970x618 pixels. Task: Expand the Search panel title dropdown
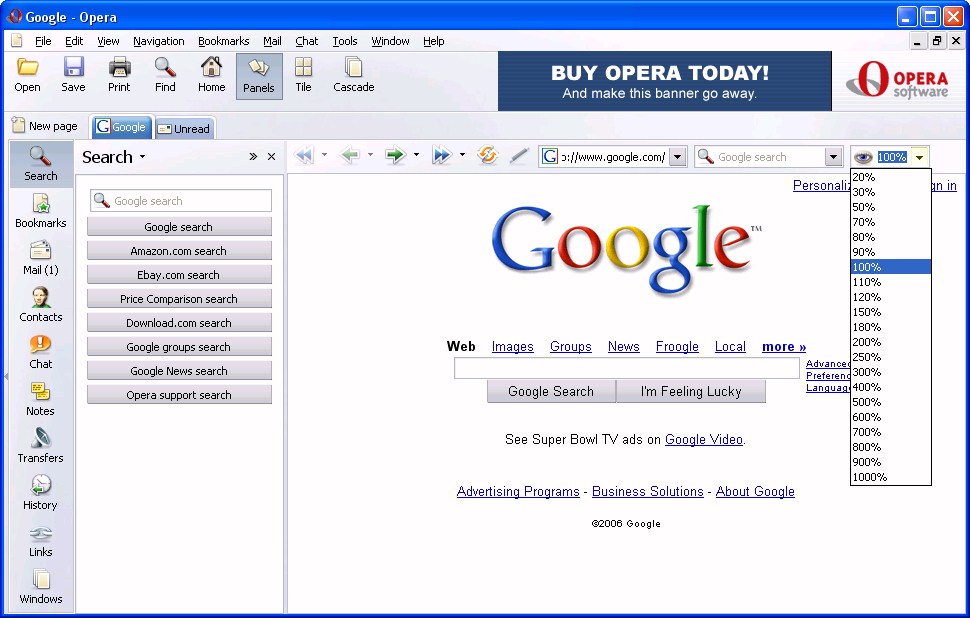[142, 157]
